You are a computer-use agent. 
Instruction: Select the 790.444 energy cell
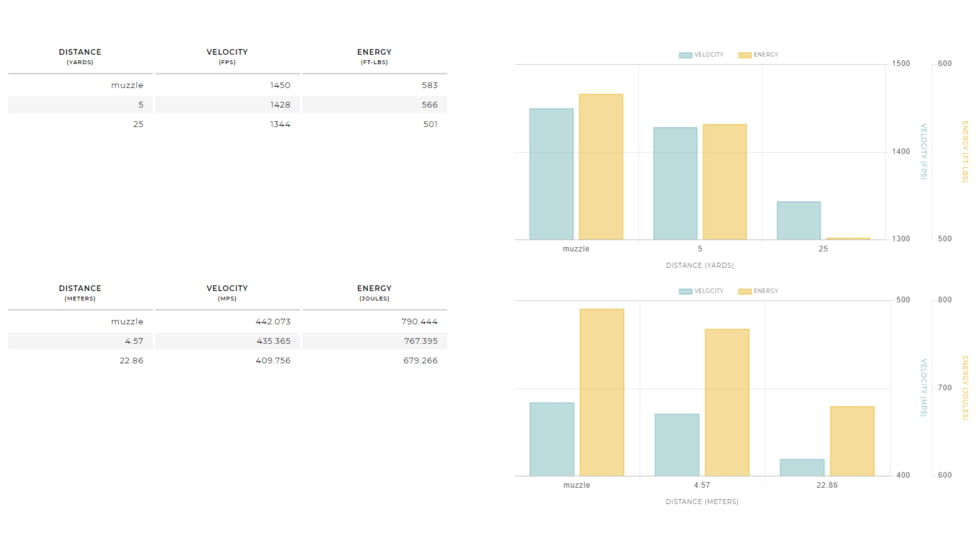pos(419,322)
